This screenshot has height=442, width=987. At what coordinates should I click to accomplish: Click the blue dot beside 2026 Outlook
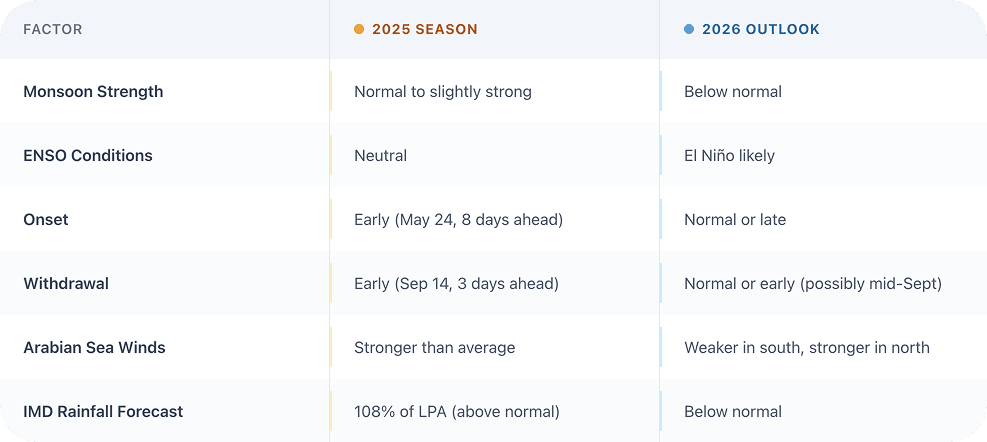[x=689, y=30]
